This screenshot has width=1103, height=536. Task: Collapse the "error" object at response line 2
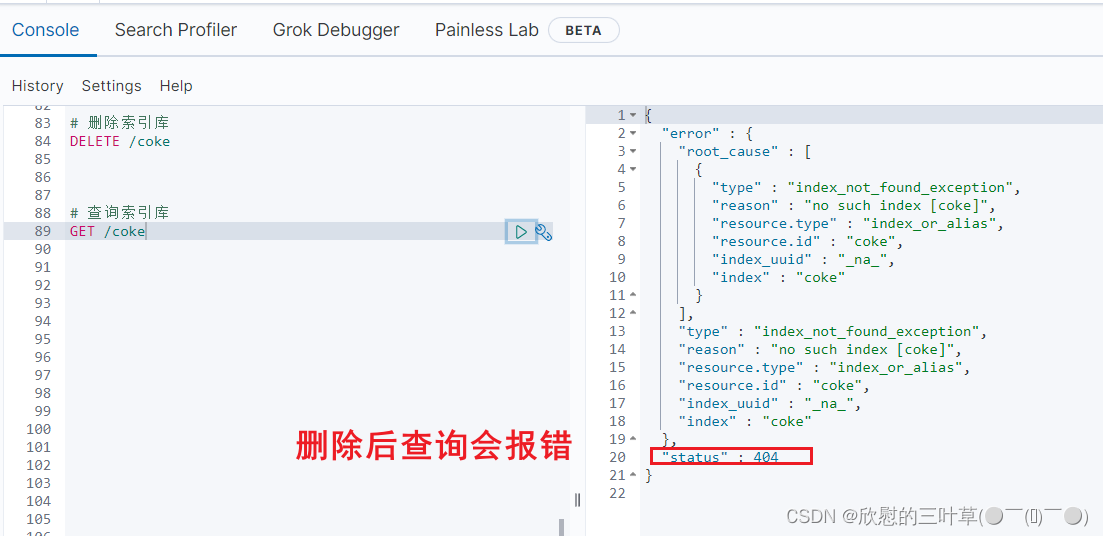(633, 133)
